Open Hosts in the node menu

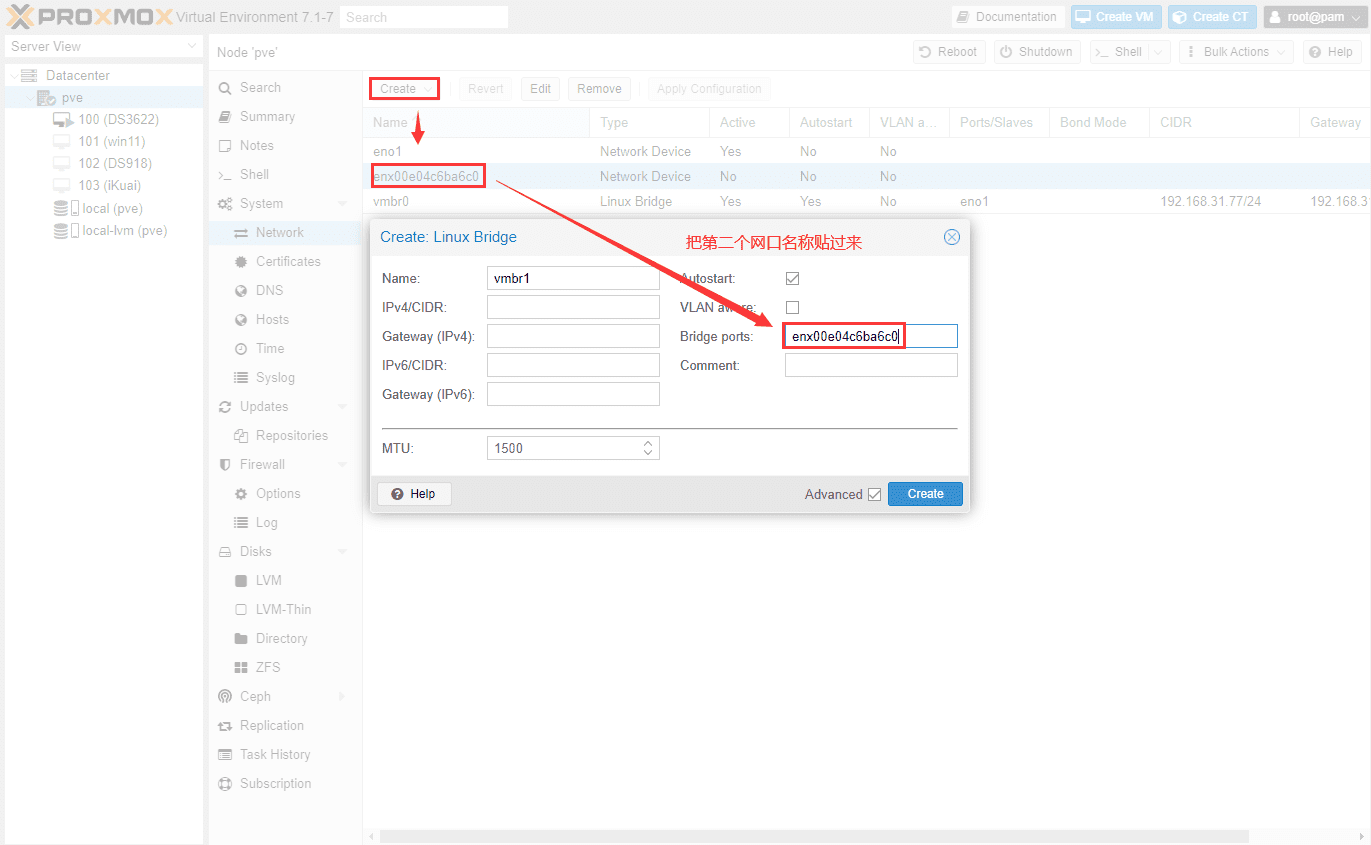(272, 320)
